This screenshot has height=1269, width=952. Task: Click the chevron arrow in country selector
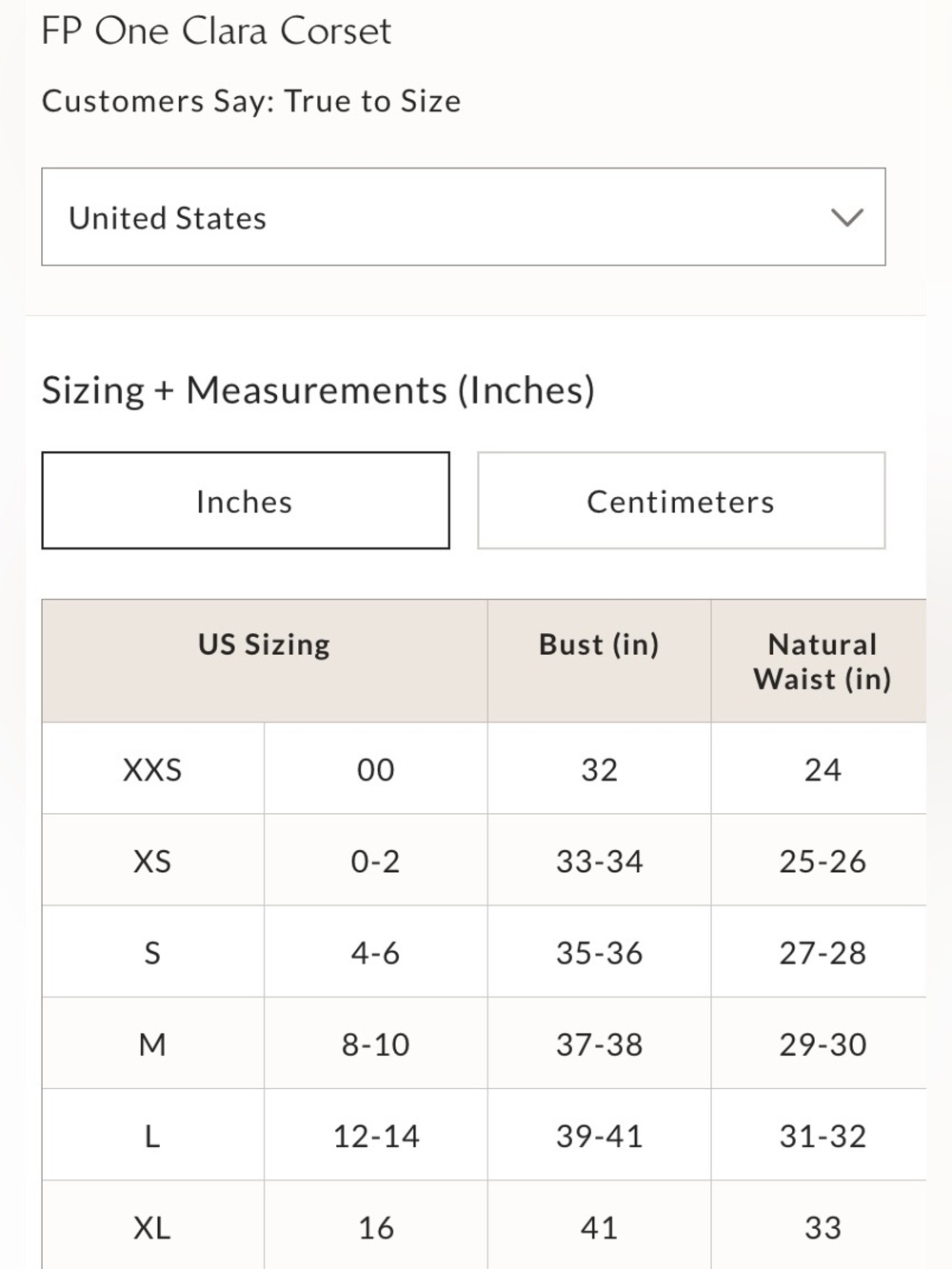(846, 218)
